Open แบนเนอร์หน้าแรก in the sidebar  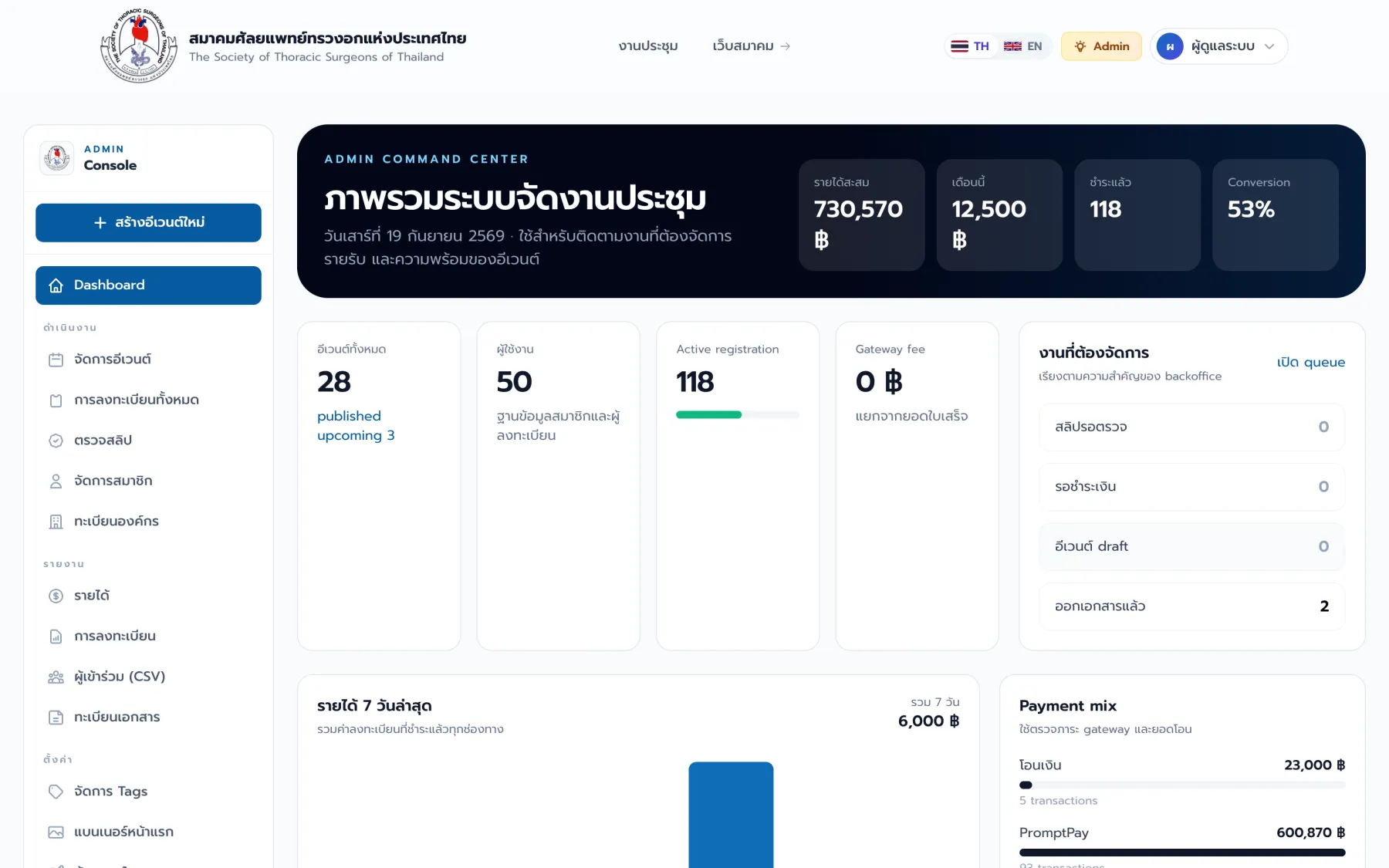pos(148,833)
